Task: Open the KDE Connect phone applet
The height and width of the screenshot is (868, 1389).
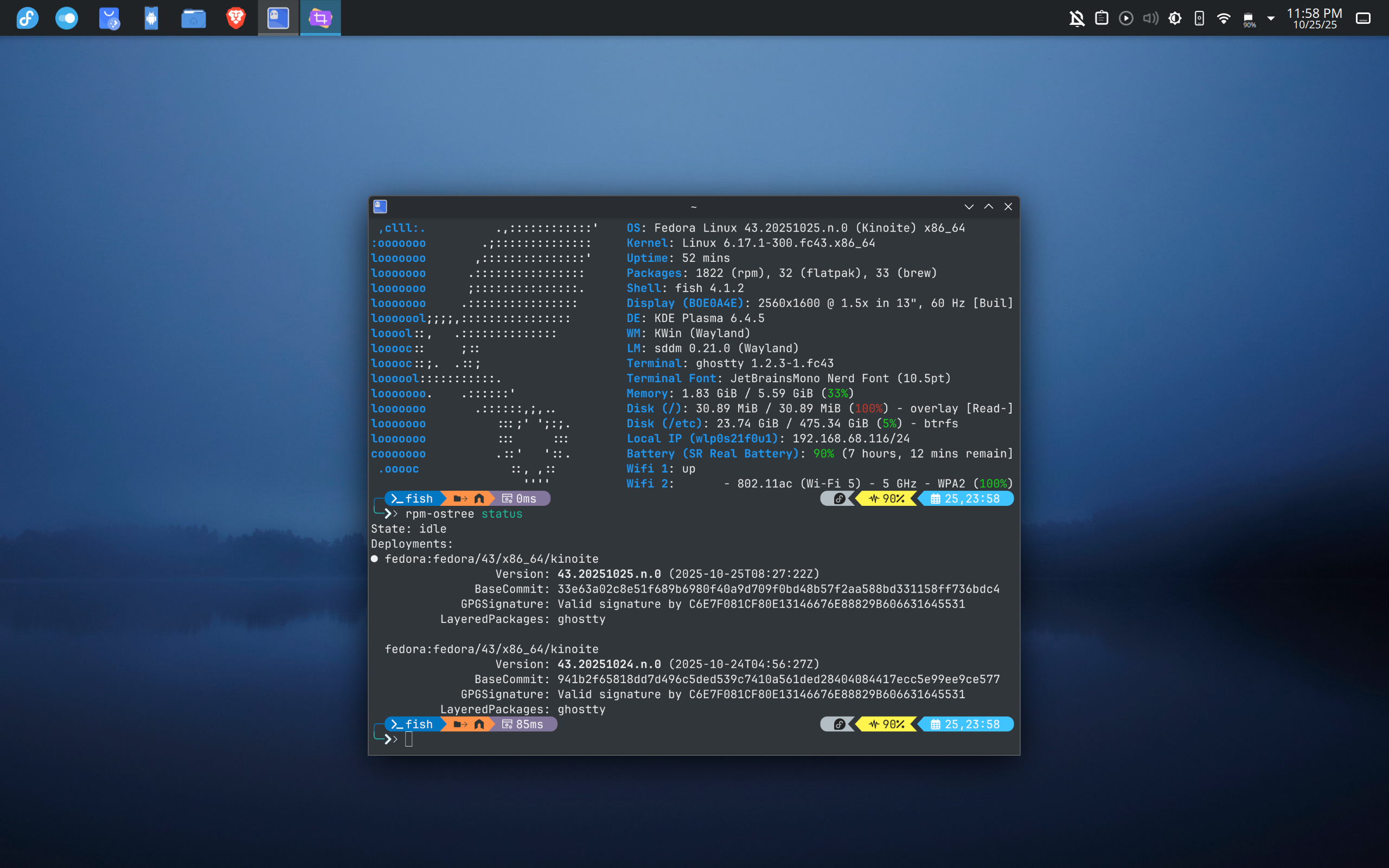Action: pos(1199,18)
